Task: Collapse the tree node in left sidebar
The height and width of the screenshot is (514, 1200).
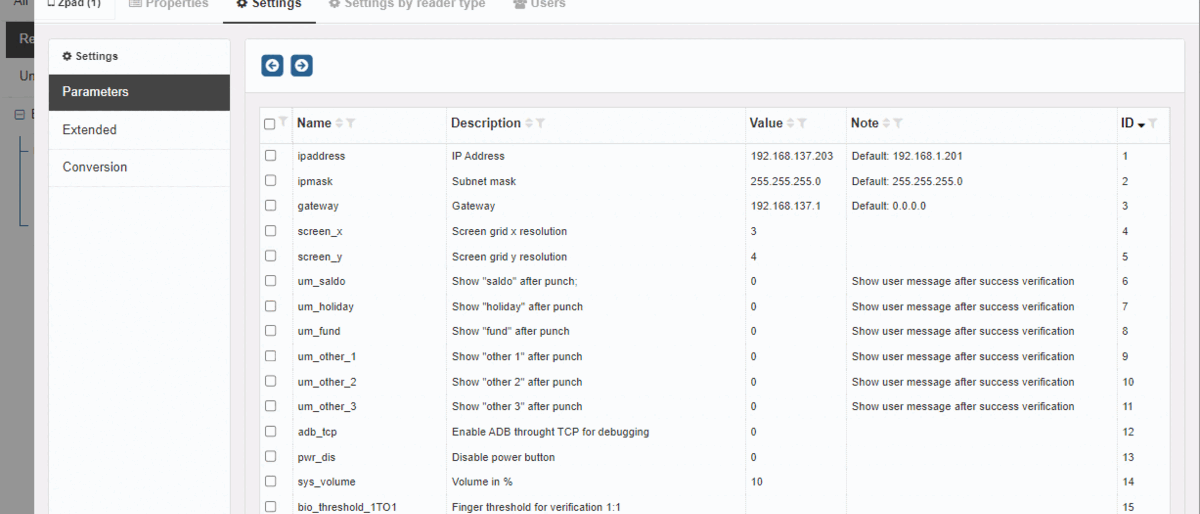Action: coord(19,115)
